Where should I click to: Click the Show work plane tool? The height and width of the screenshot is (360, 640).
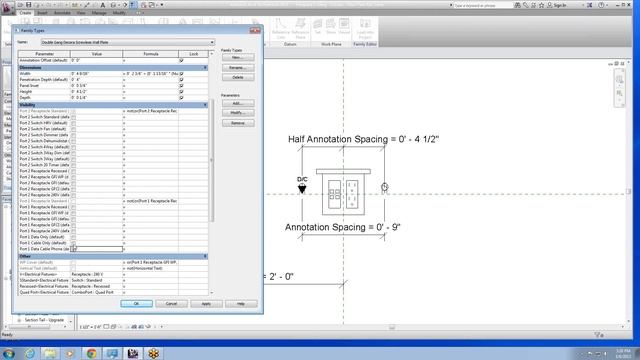click(x=331, y=27)
